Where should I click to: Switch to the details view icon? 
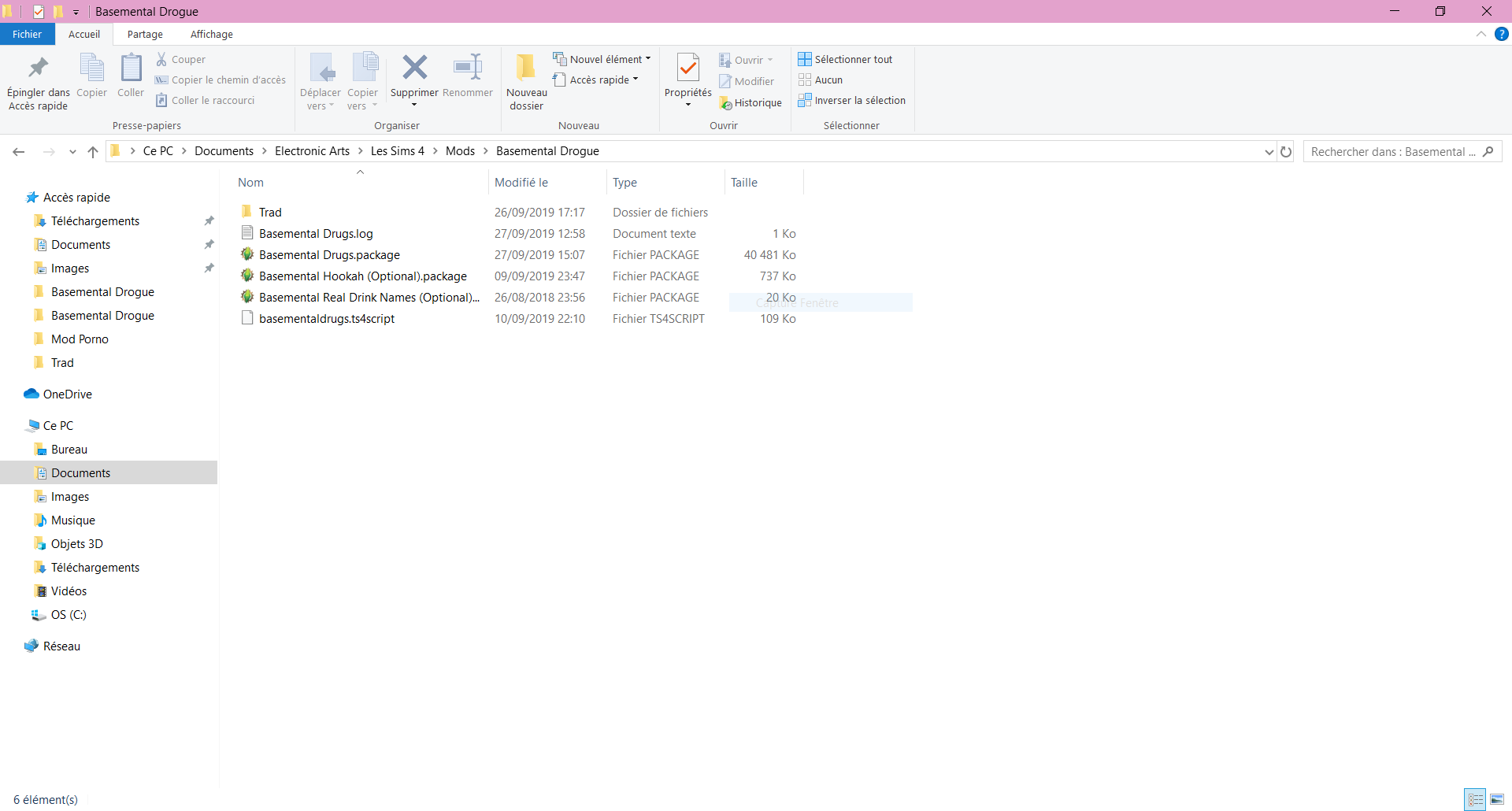tap(1475, 799)
